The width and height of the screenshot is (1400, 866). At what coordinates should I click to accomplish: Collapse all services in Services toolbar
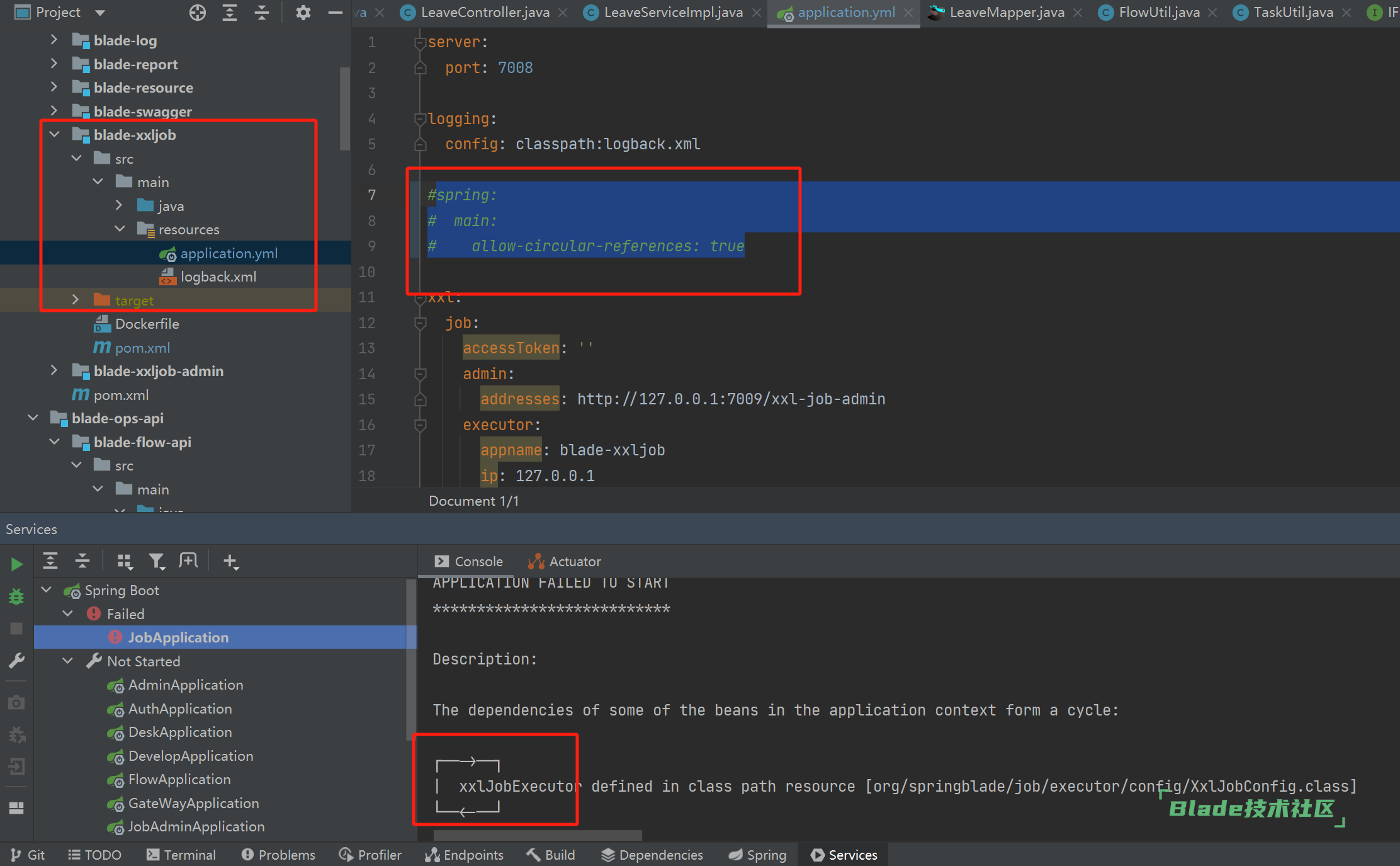coord(82,561)
